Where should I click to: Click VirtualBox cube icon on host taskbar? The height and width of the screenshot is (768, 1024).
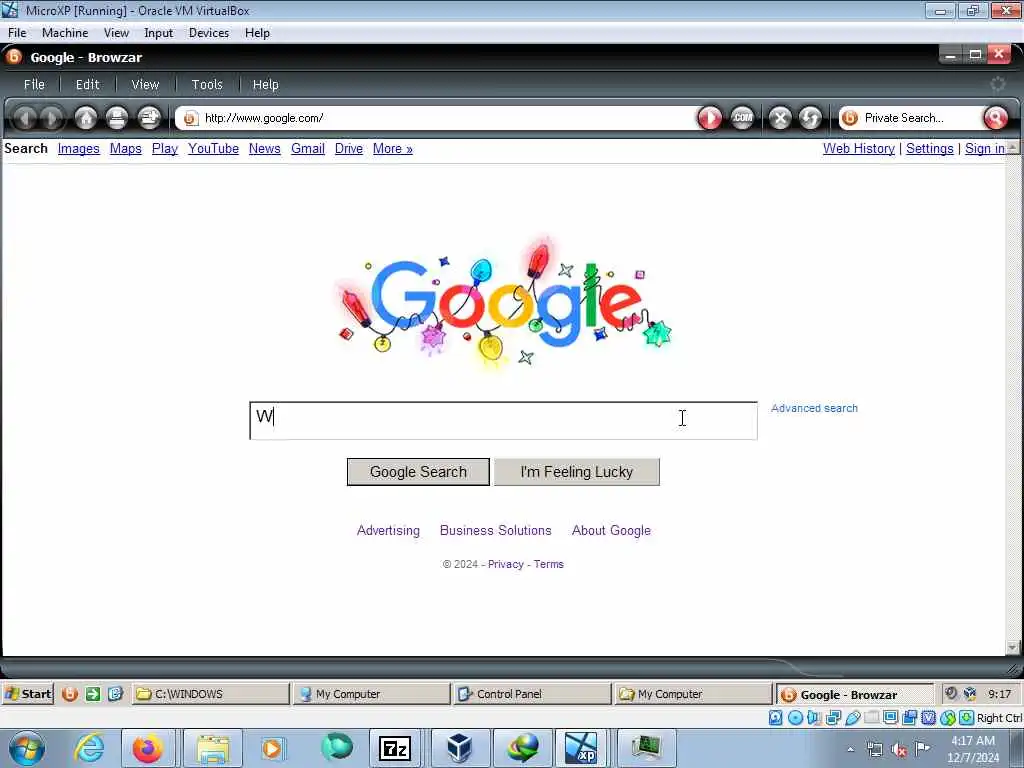click(x=460, y=748)
